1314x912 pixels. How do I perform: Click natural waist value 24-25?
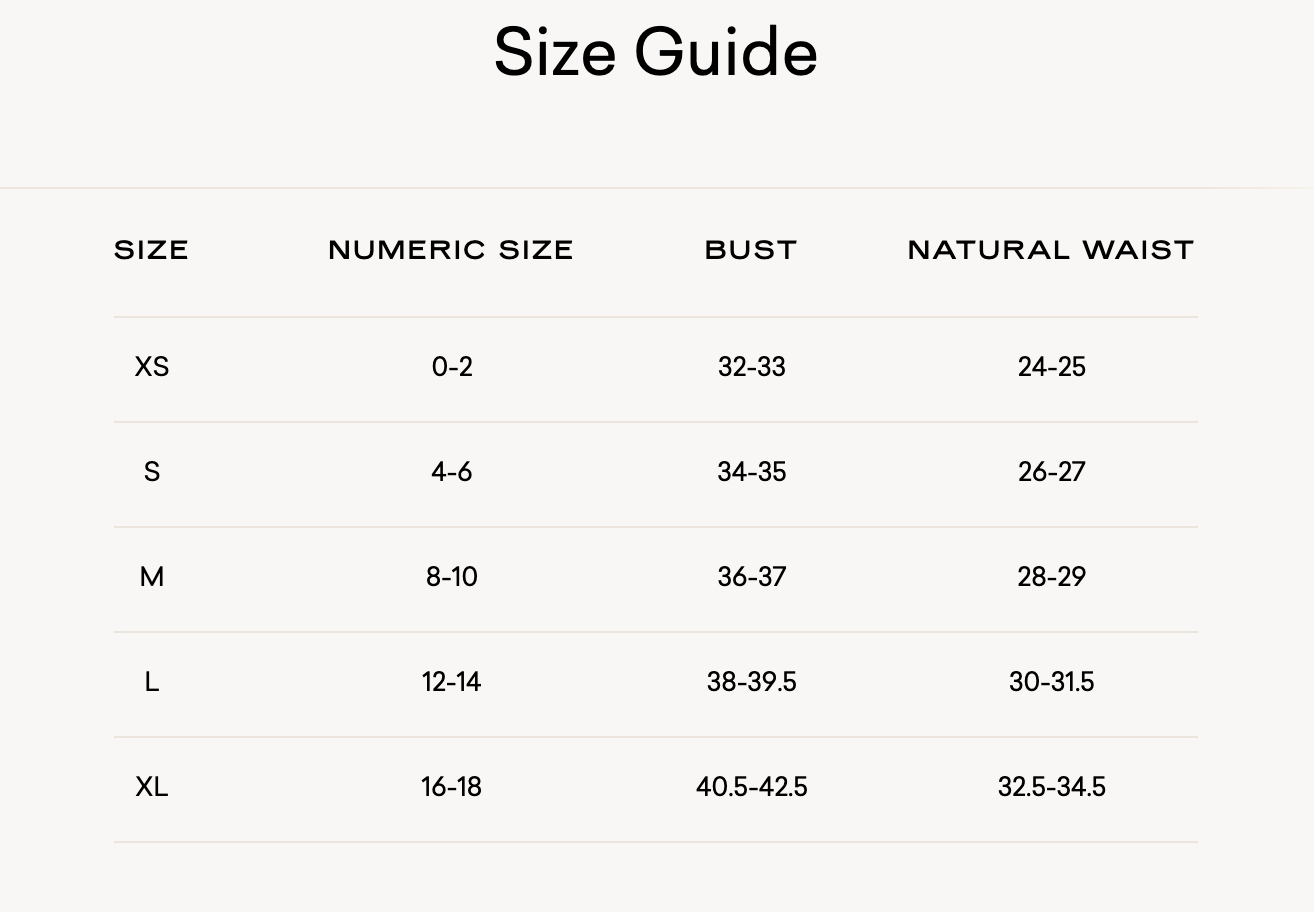tap(1052, 367)
